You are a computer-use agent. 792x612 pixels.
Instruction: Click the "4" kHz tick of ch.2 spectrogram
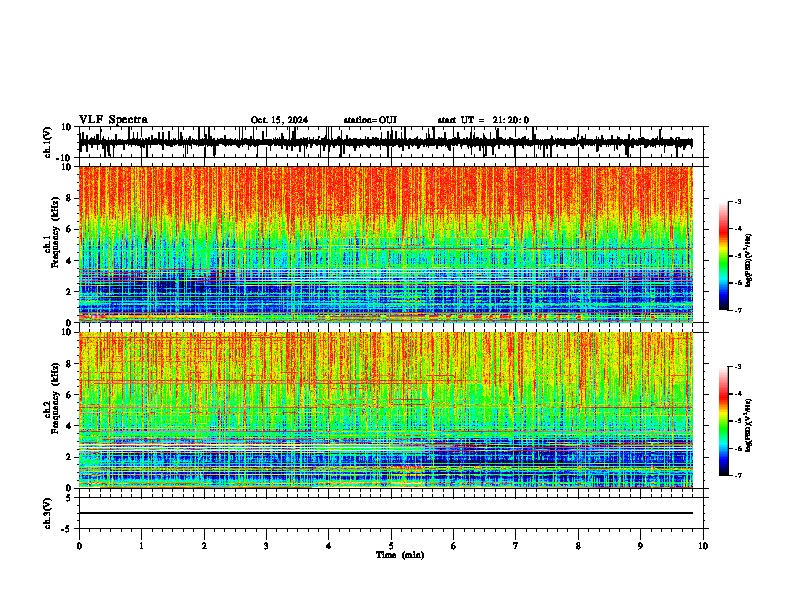69,426
